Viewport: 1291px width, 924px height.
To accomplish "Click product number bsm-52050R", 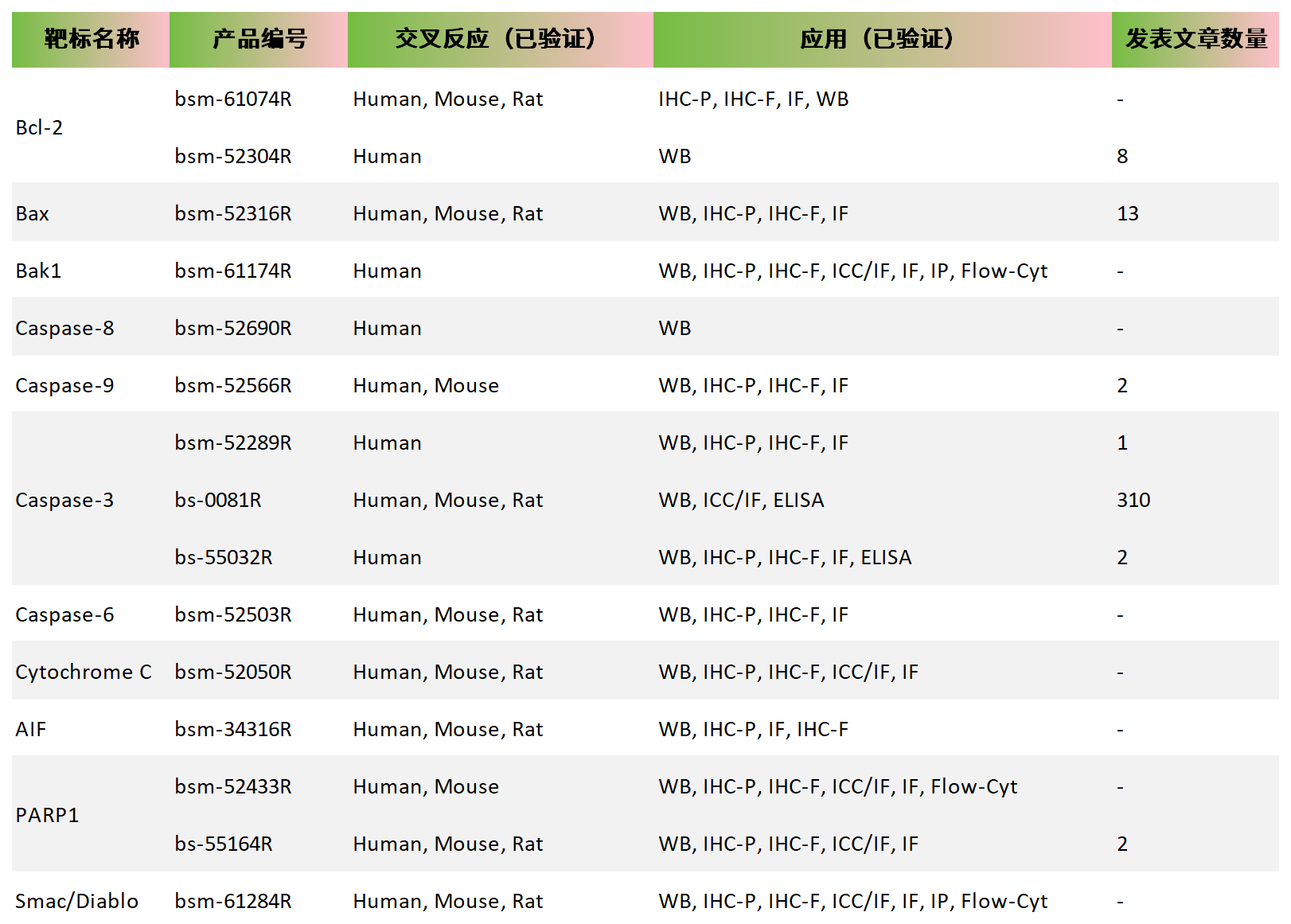I will click(x=233, y=673).
